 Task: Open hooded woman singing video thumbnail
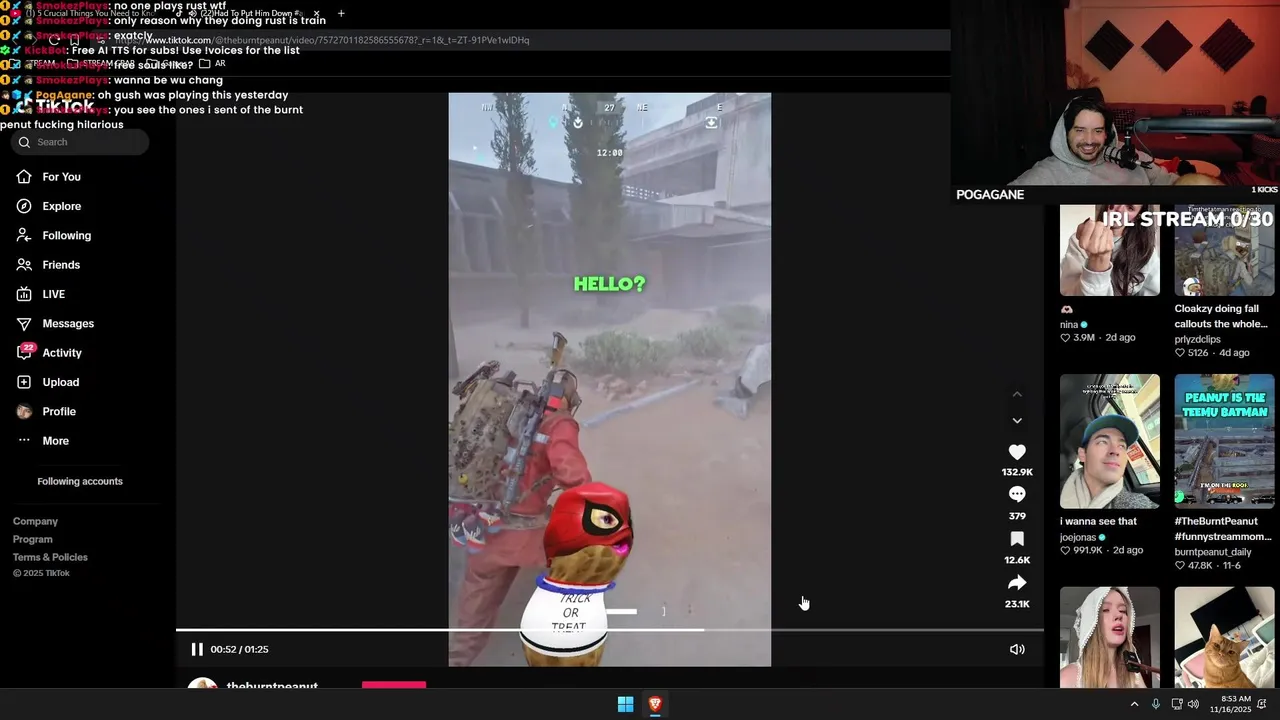tap(1110, 637)
